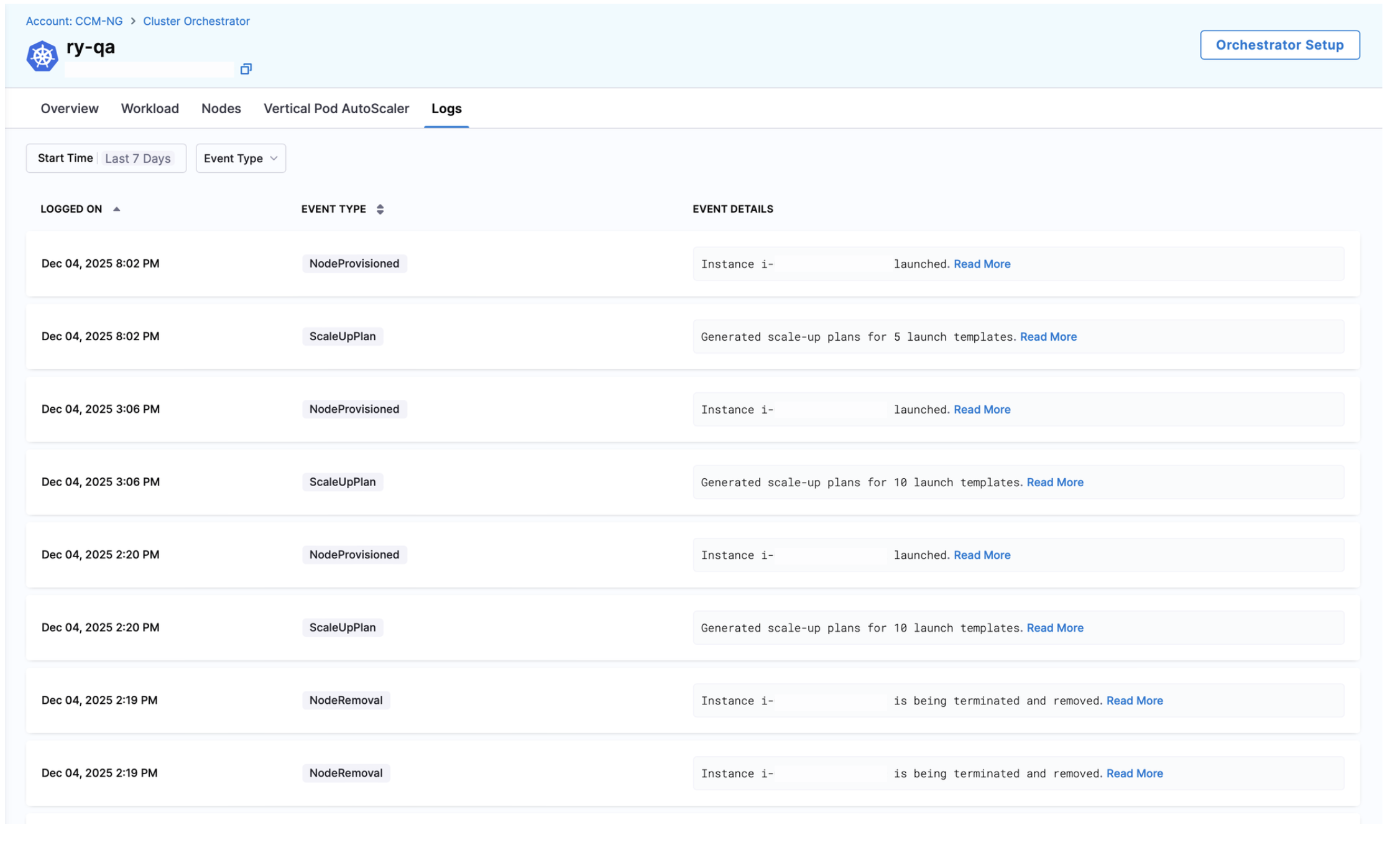1400x858 pixels.
Task: Click the Kubernetes cluster logo icon
Action: coord(42,57)
